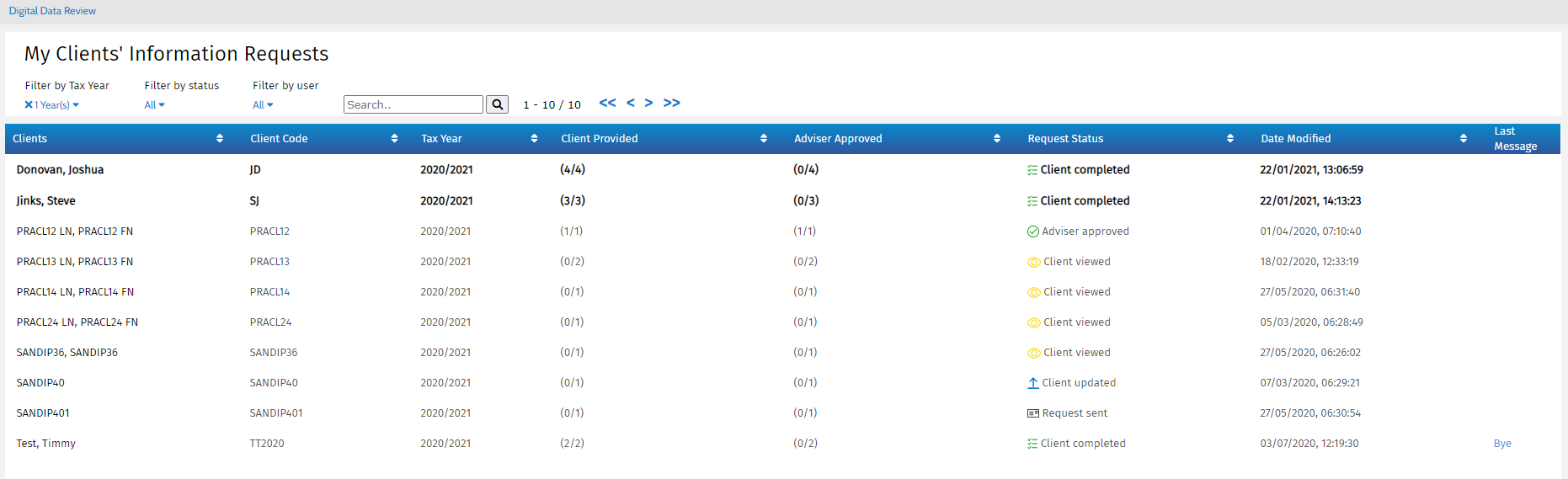The image size is (1568, 479).
Task: Click date 01/04/2020, 07:10:40
Action: click(1310, 232)
